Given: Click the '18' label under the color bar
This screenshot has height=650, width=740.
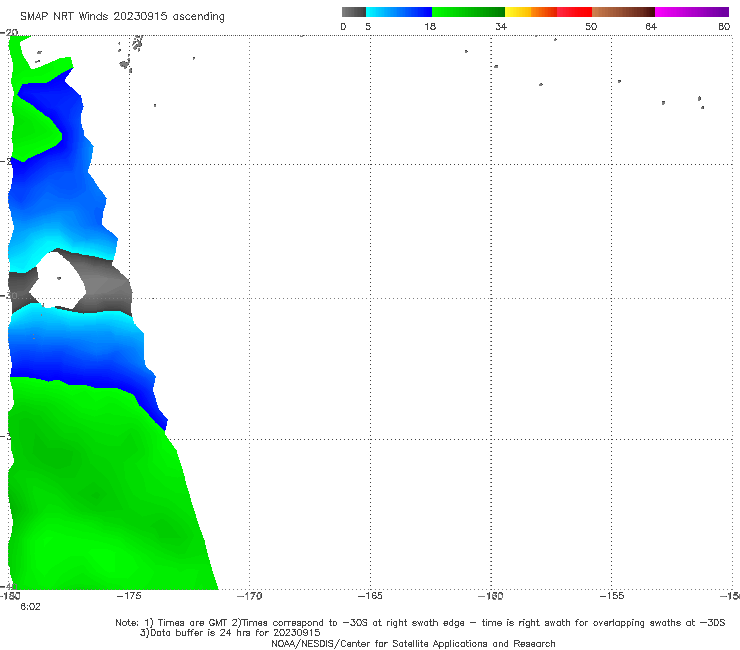Looking at the screenshot, I should [430, 26].
